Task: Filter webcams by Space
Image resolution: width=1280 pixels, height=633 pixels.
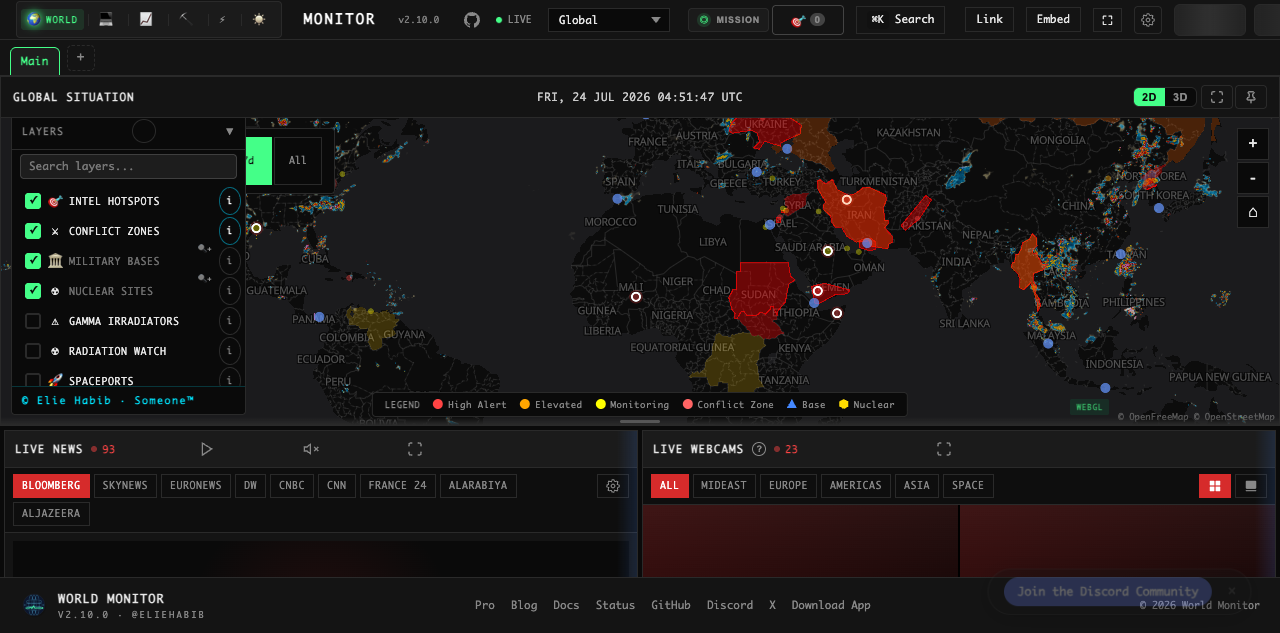Action: point(968,486)
